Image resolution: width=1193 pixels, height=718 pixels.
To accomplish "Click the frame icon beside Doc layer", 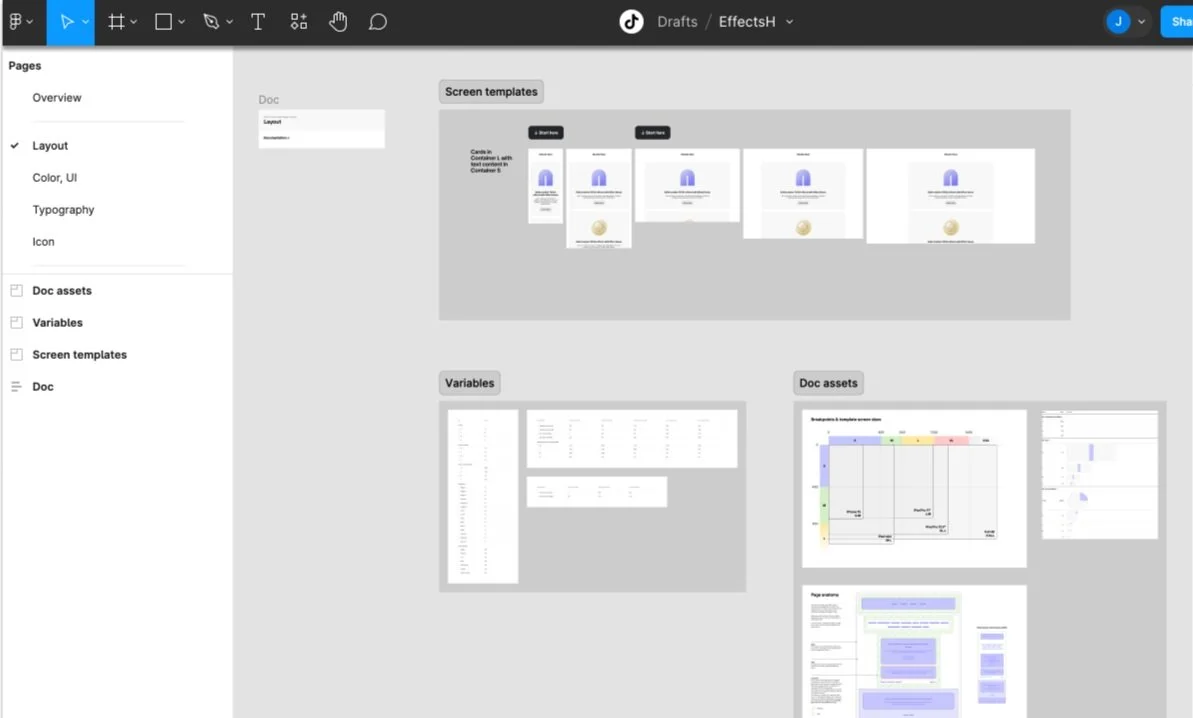I will tap(16, 386).
